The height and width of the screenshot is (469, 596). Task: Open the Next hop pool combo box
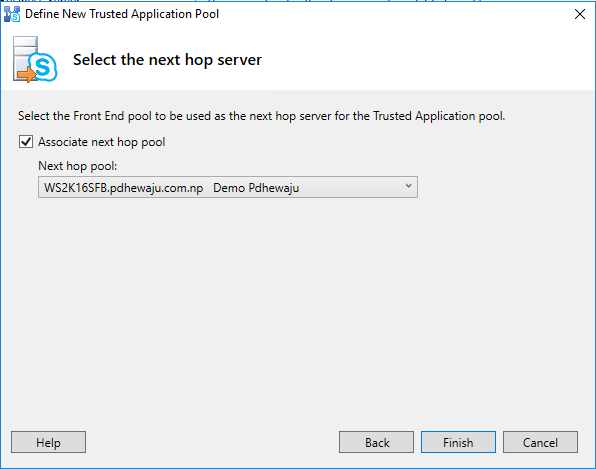click(x=228, y=187)
